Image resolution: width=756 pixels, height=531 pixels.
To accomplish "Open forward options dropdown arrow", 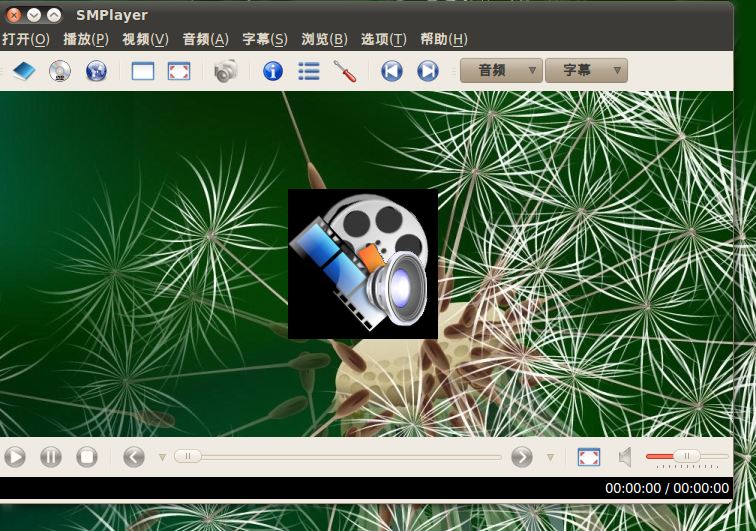I will pyautogui.click(x=550, y=457).
